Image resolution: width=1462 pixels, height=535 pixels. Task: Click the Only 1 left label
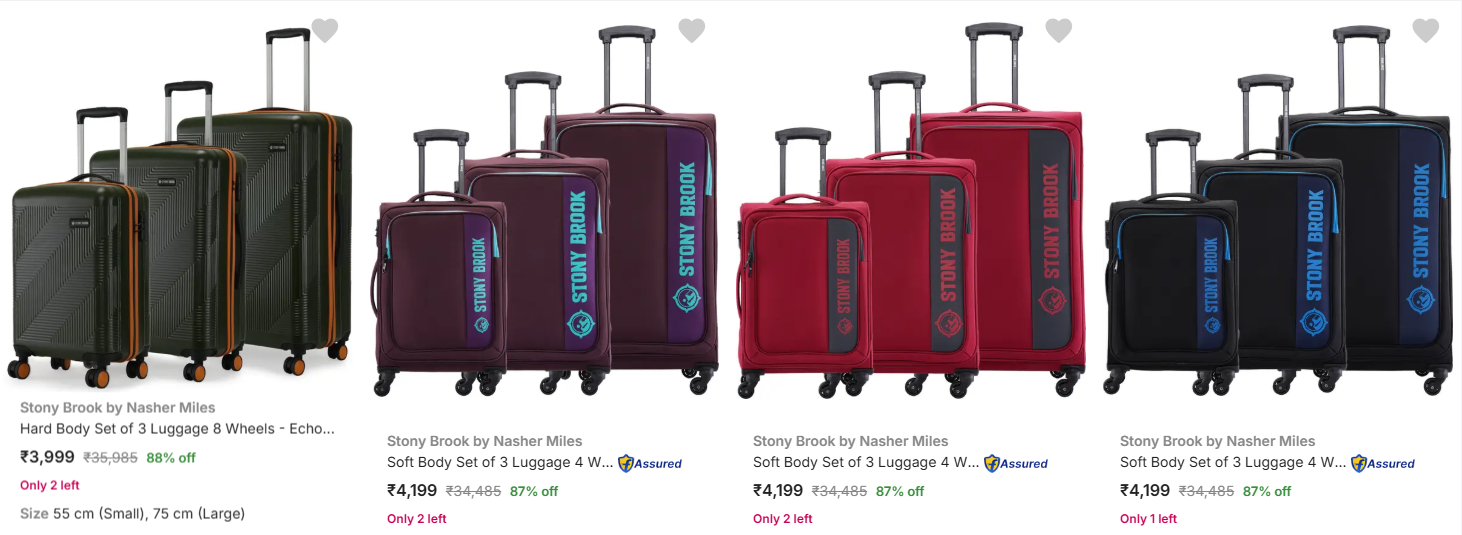tap(1148, 519)
